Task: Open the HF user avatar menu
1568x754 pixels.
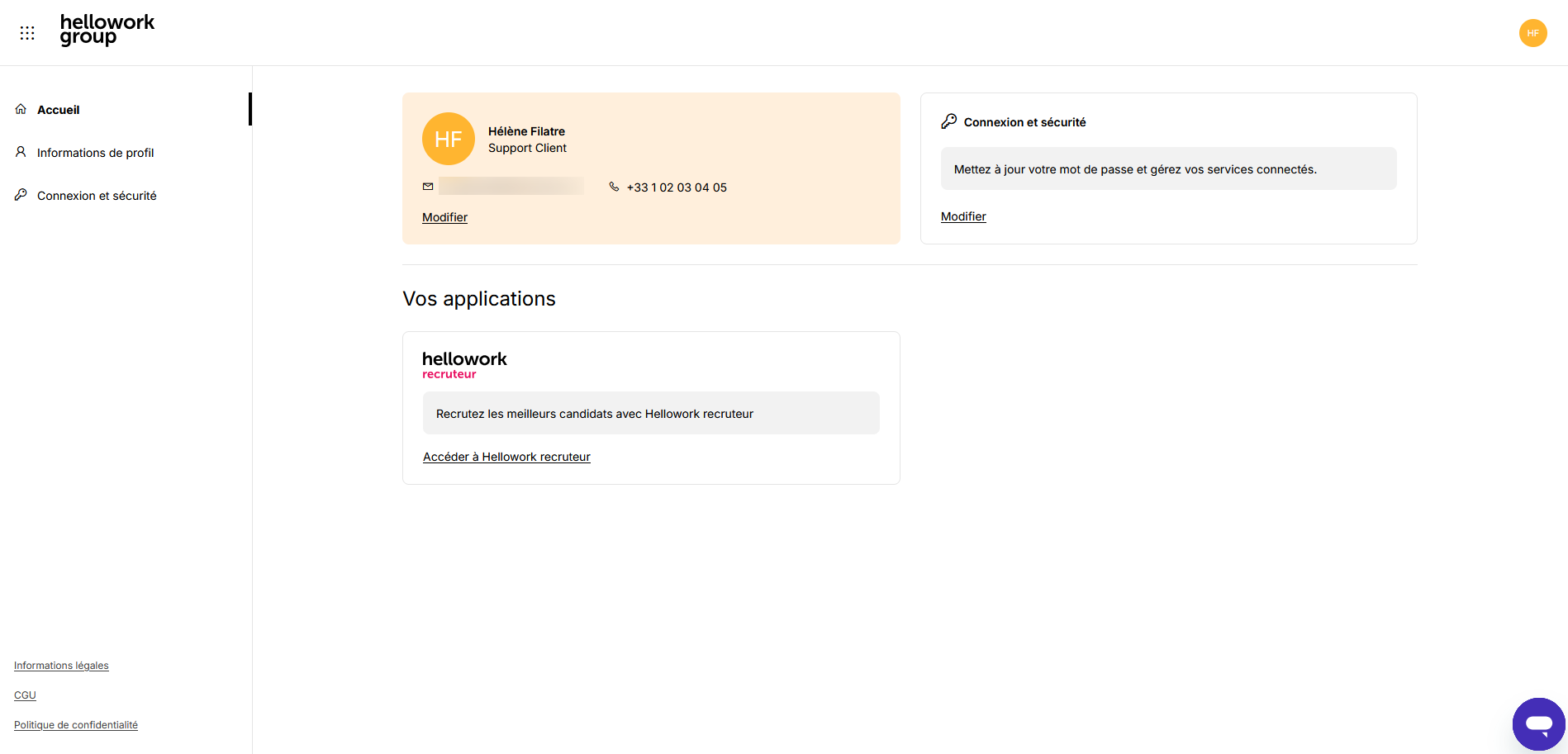Action: pos(1532,33)
